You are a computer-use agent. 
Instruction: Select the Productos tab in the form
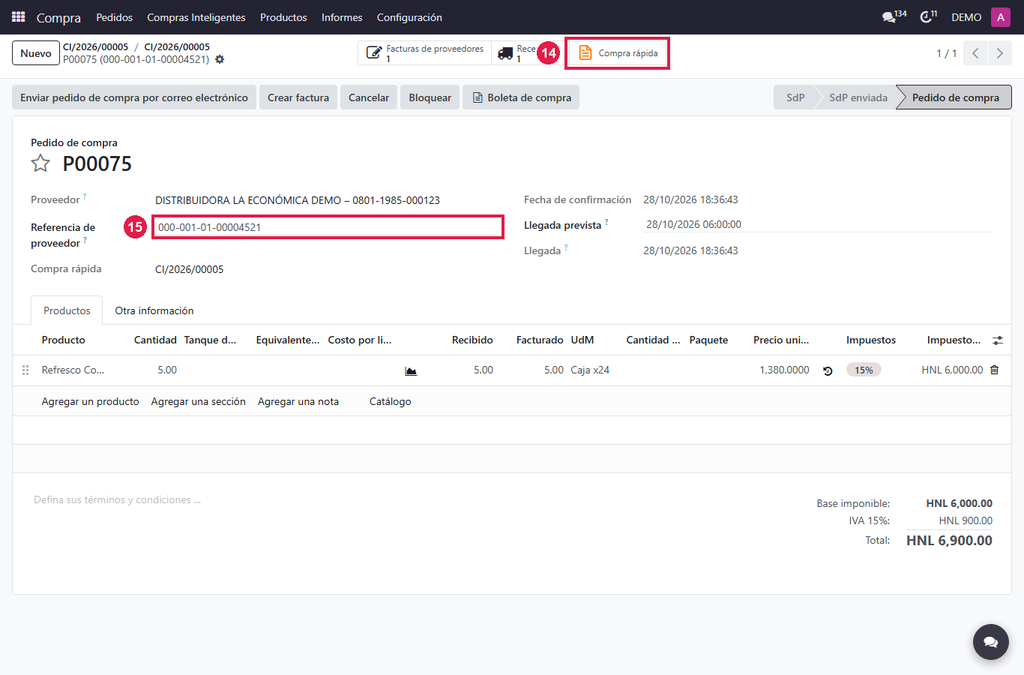(67, 311)
